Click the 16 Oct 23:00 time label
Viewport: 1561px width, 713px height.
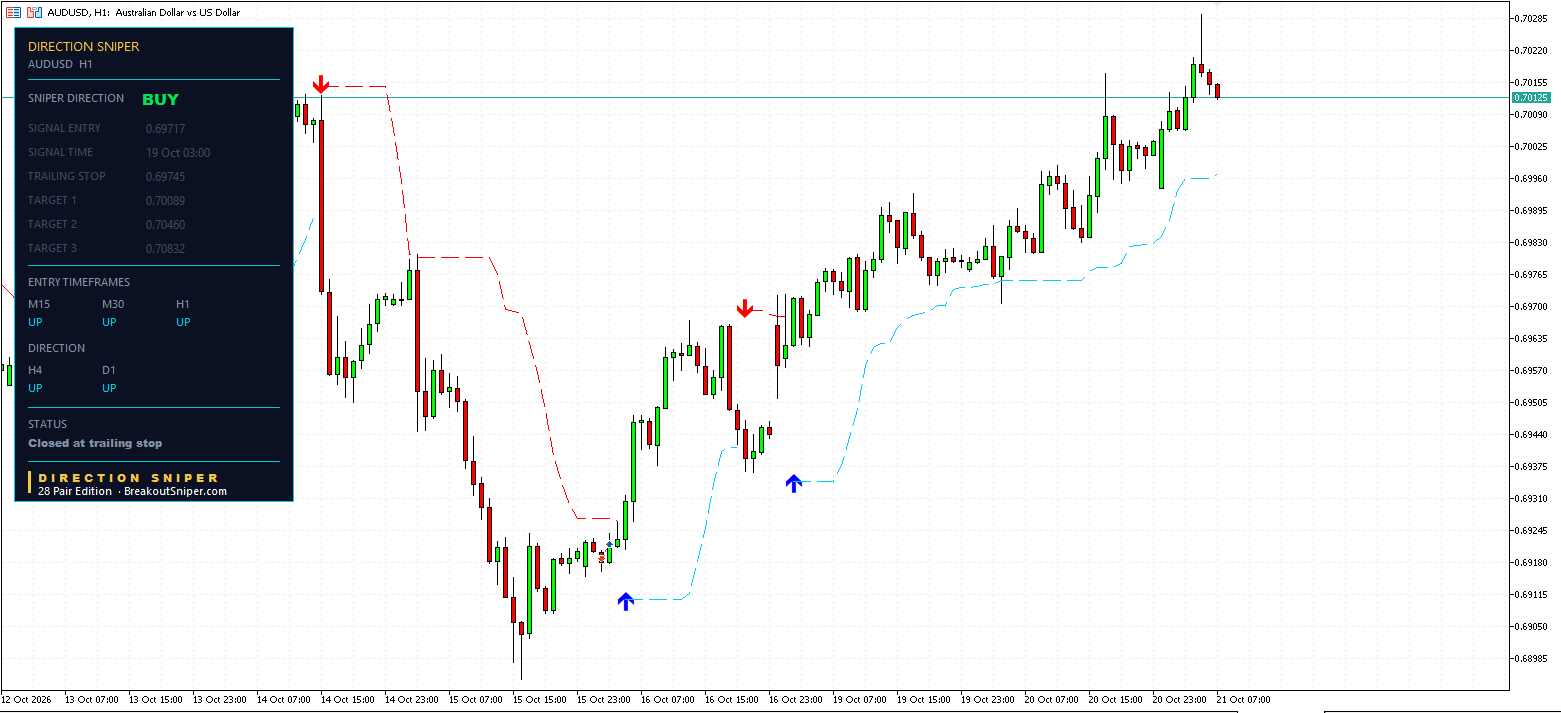795,700
